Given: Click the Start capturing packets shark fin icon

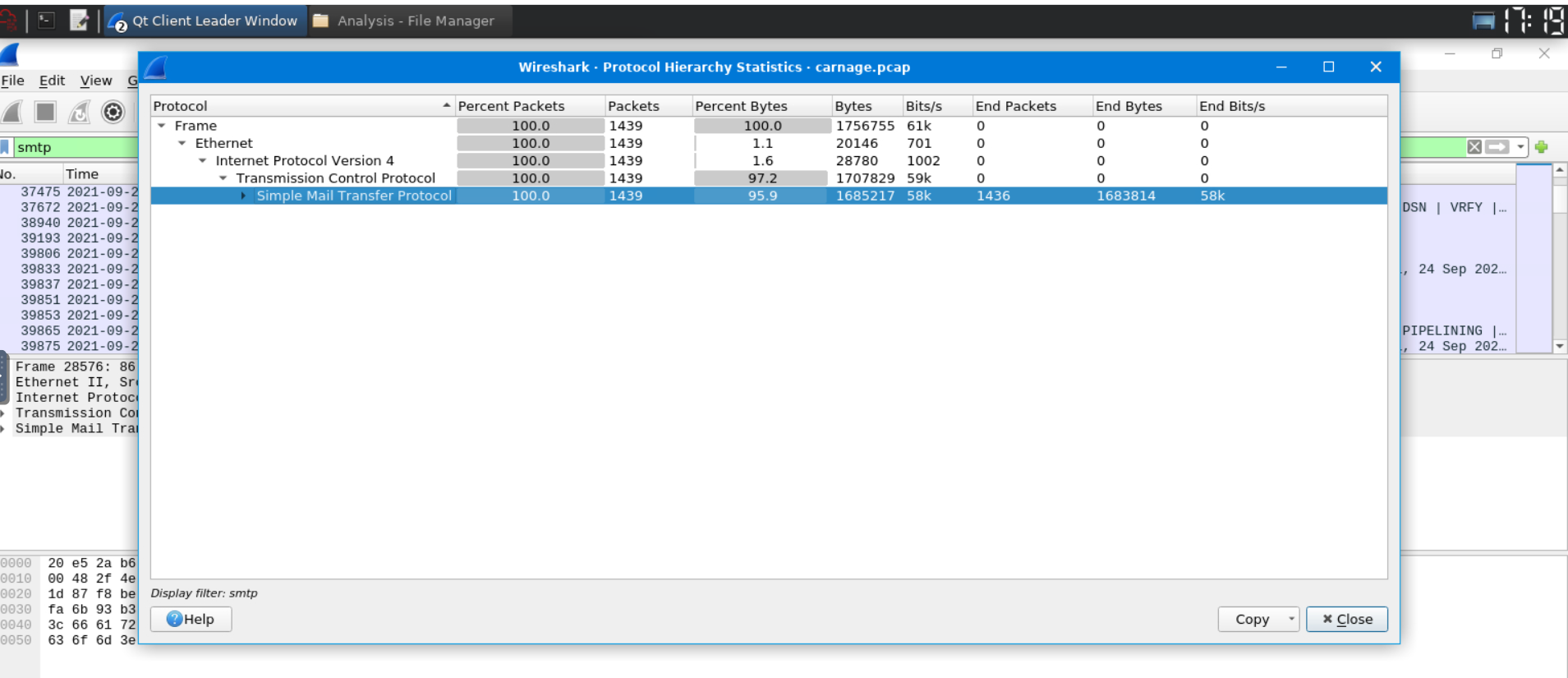Looking at the screenshot, I should [12, 112].
